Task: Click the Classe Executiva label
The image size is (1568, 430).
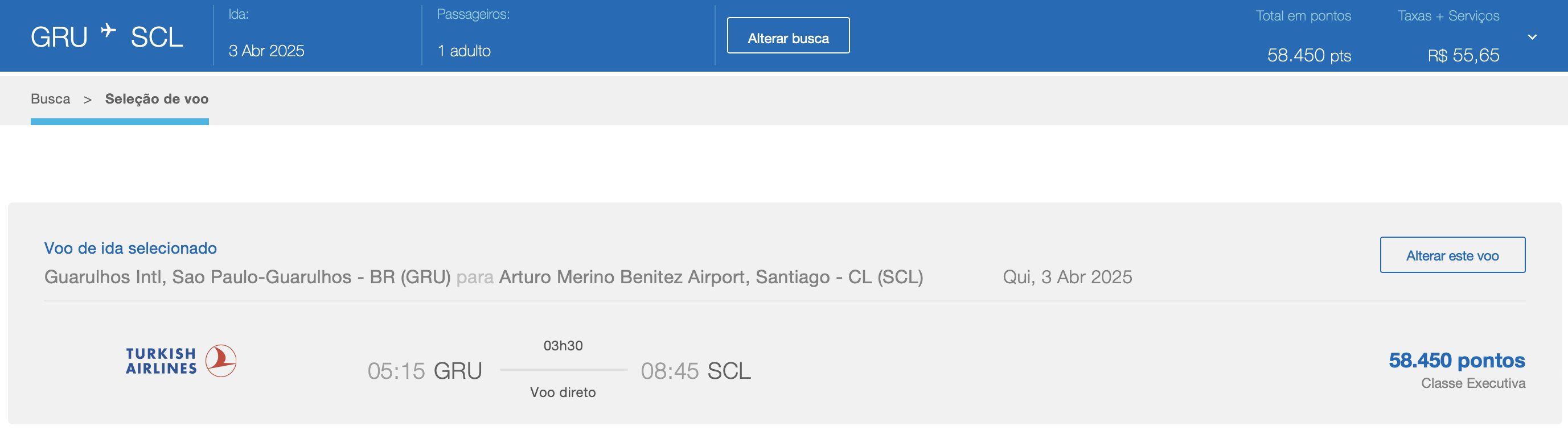Action: point(1473,383)
